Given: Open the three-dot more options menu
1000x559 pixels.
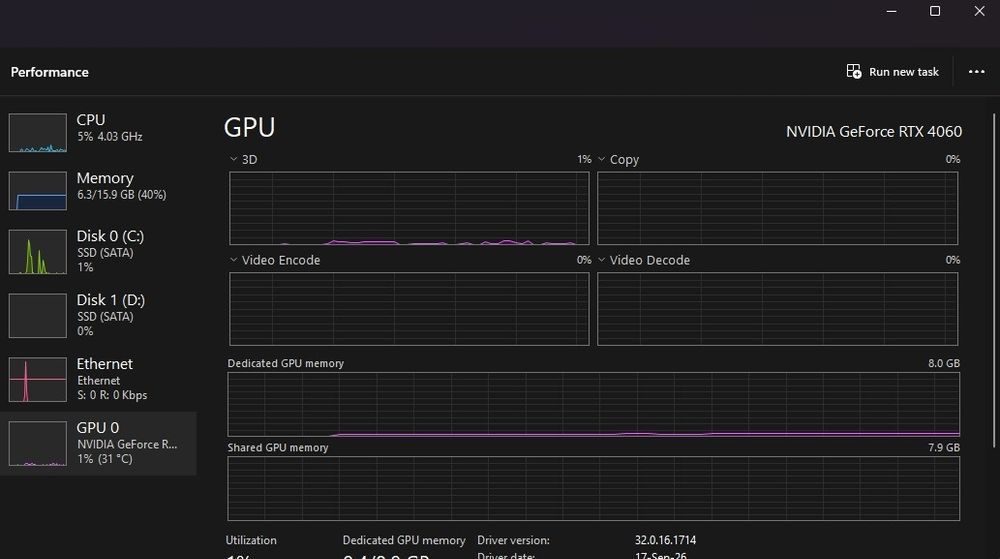Looking at the screenshot, I should point(976,71).
